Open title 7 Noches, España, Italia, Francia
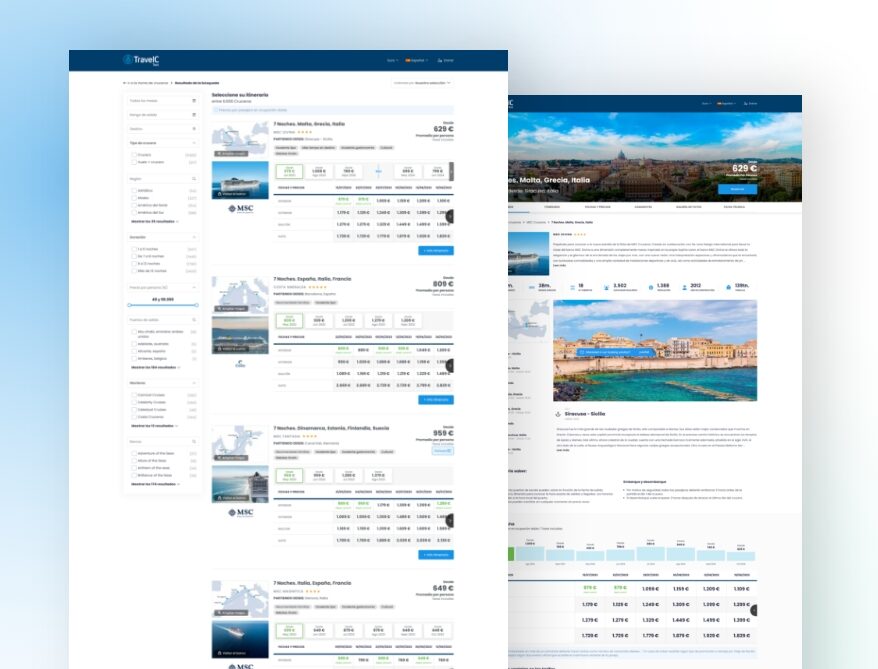This screenshot has width=878, height=669. tap(312, 279)
